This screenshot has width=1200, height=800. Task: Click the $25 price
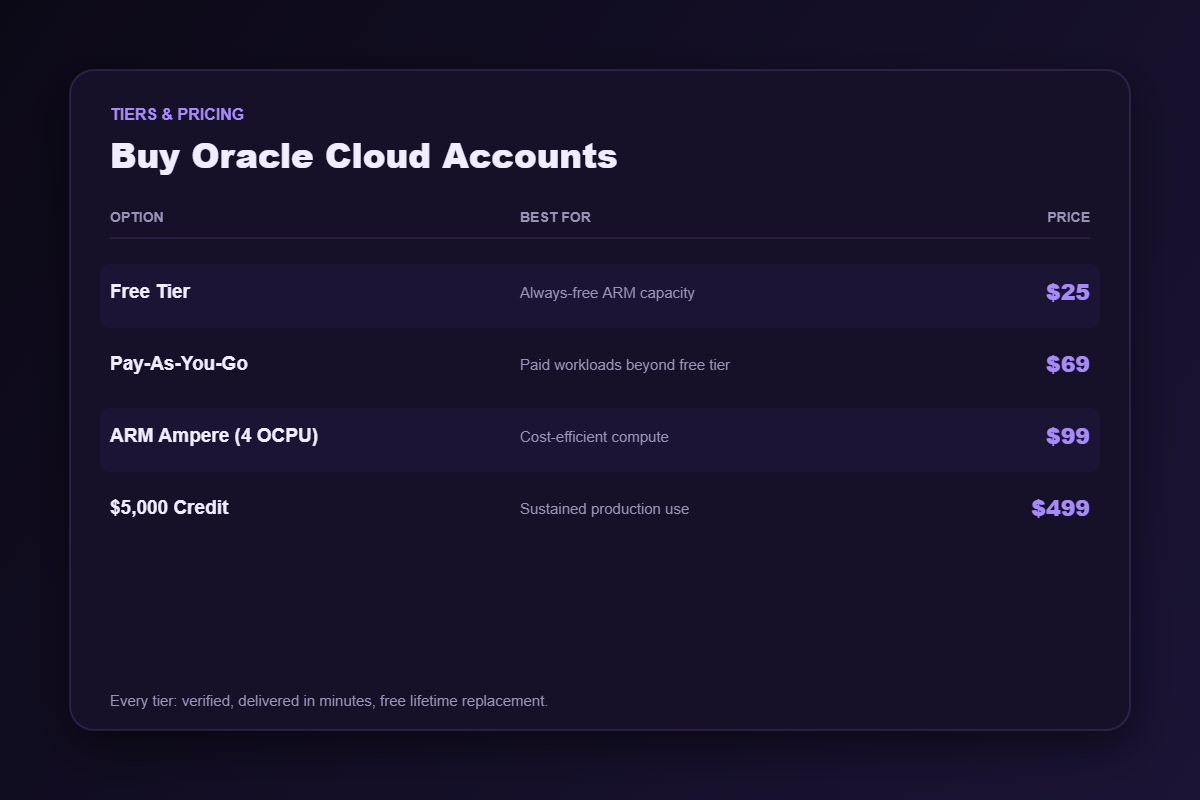coord(1068,292)
